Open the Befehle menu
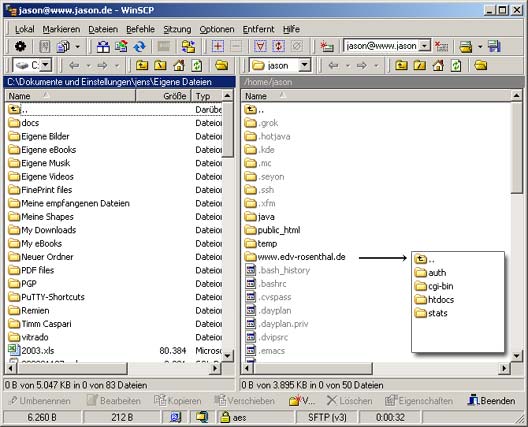528x427 pixels. (140, 29)
